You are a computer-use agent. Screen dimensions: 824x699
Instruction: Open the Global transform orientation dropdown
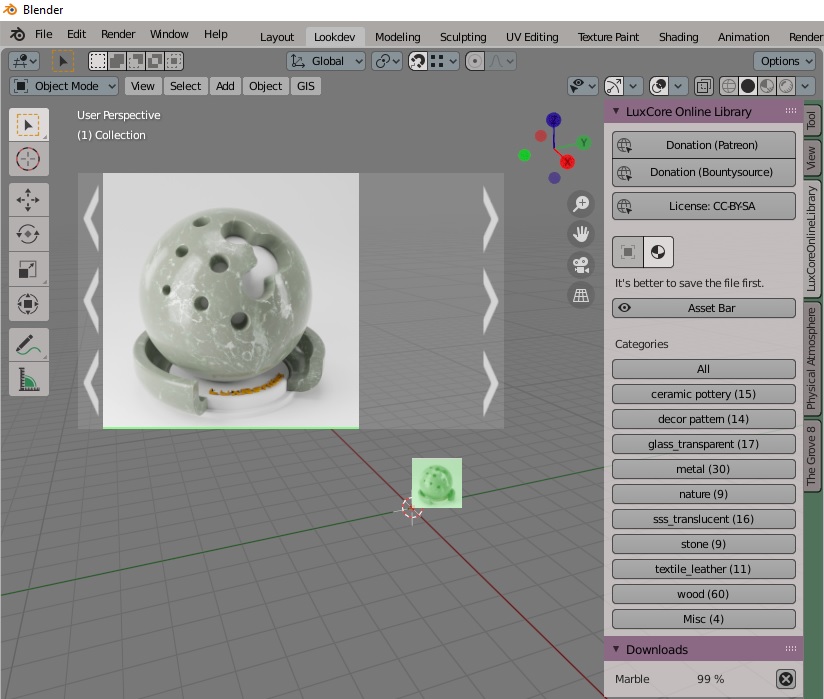tap(326, 61)
